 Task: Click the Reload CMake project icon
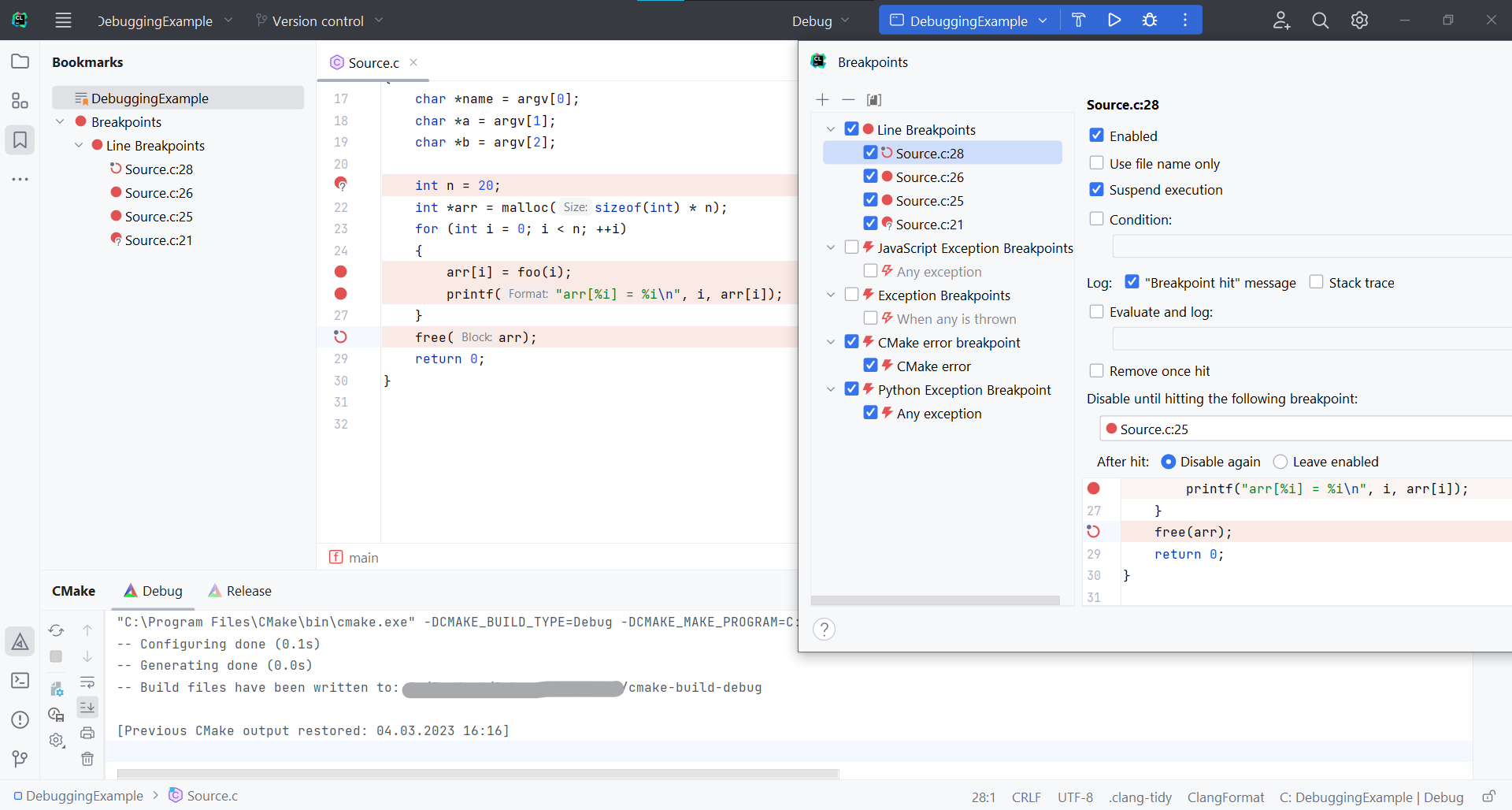click(x=56, y=630)
